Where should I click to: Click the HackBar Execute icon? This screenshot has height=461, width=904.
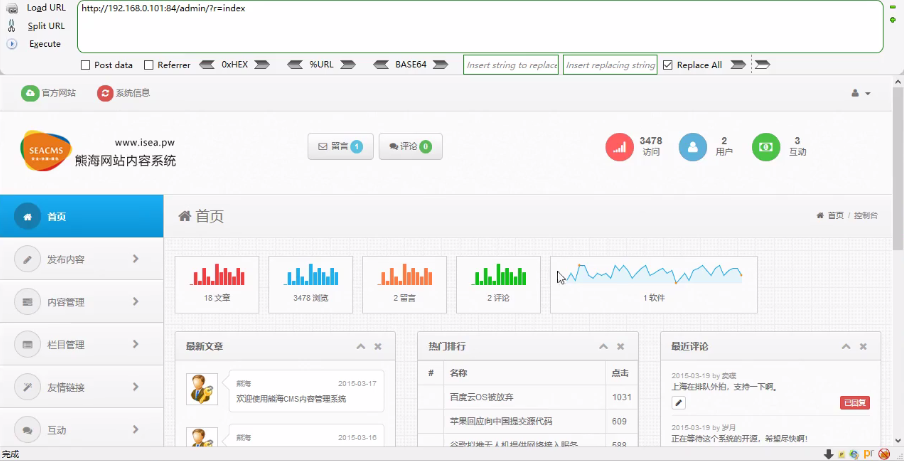(12, 44)
